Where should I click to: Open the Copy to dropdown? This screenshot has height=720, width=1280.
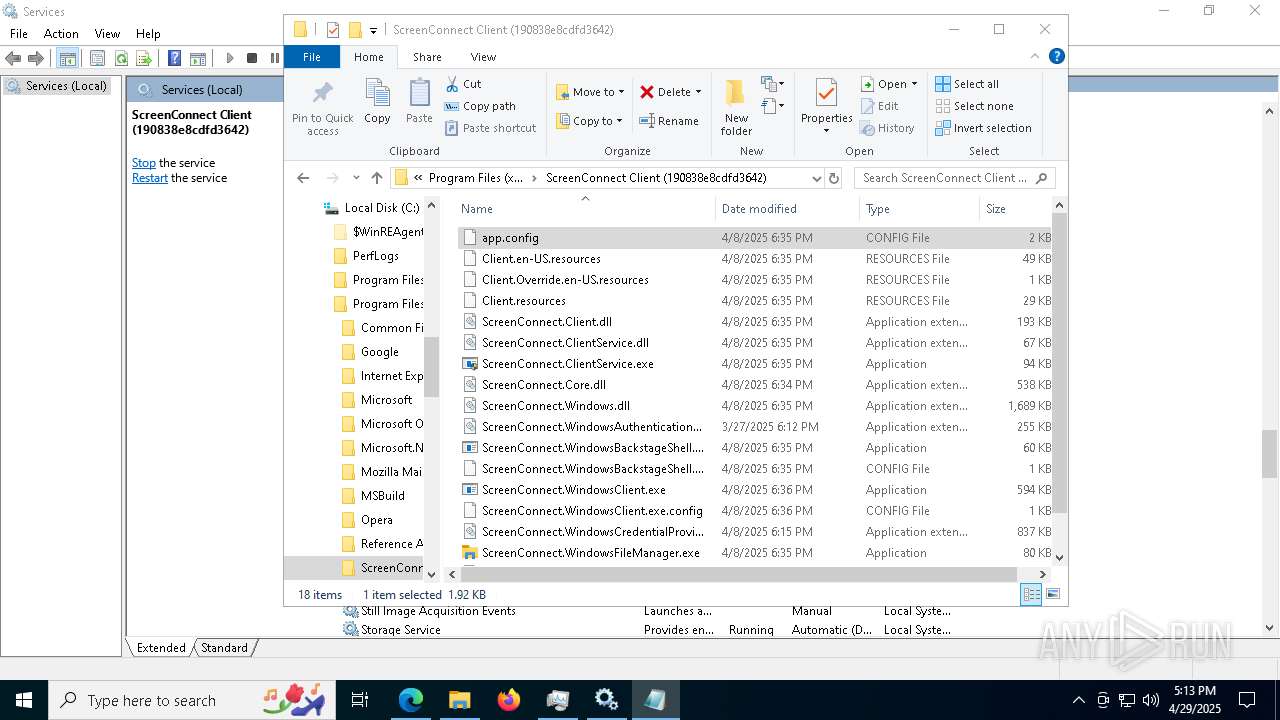pos(589,121)
